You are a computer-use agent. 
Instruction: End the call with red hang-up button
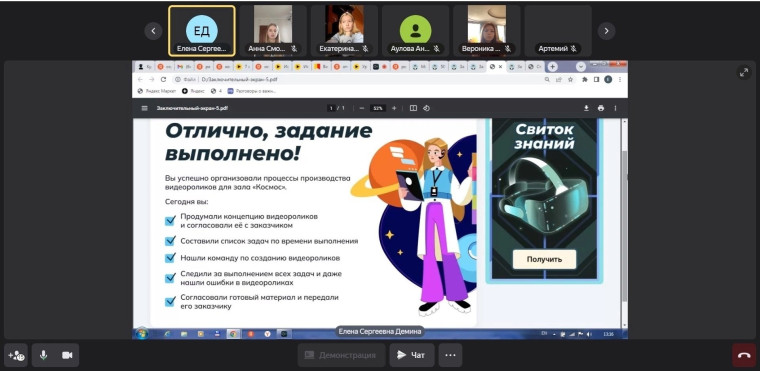coord(744,355)
